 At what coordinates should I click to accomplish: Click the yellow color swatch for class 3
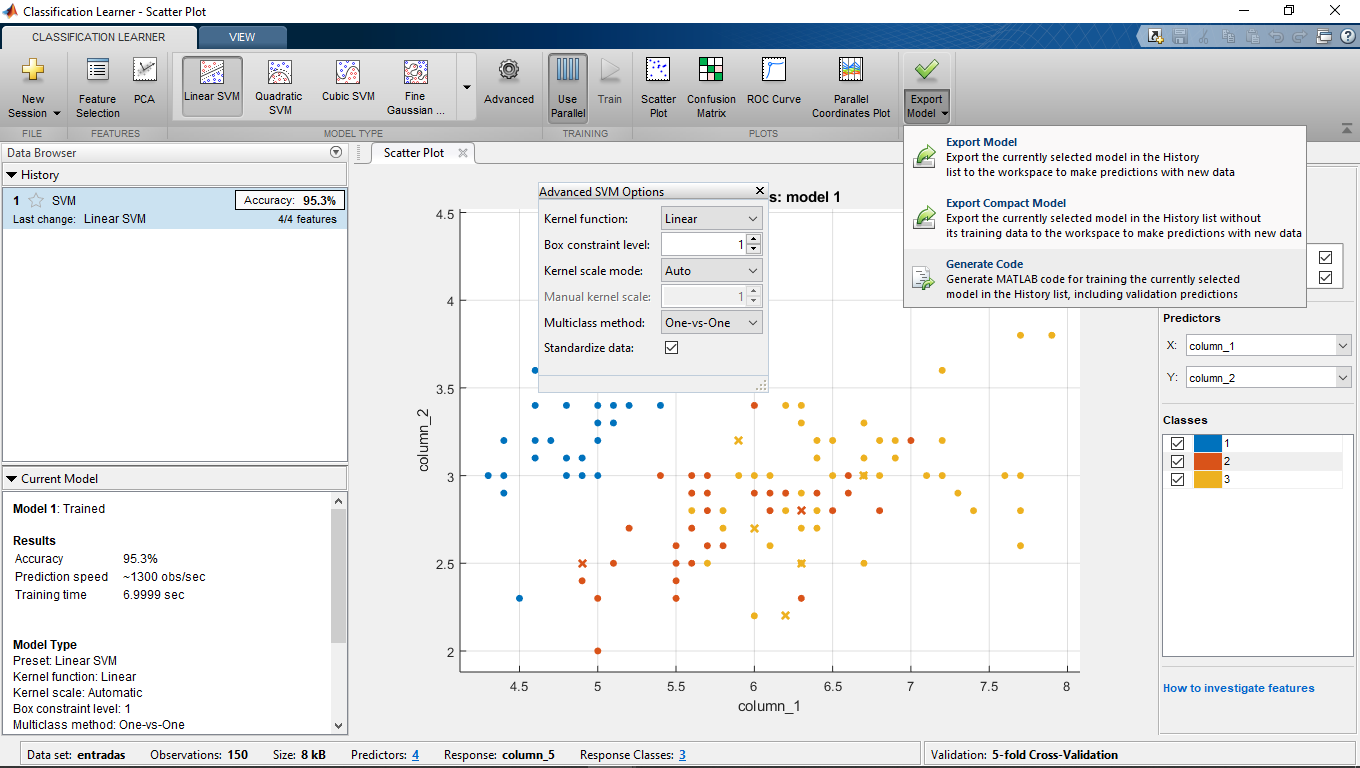[1208, 479]
